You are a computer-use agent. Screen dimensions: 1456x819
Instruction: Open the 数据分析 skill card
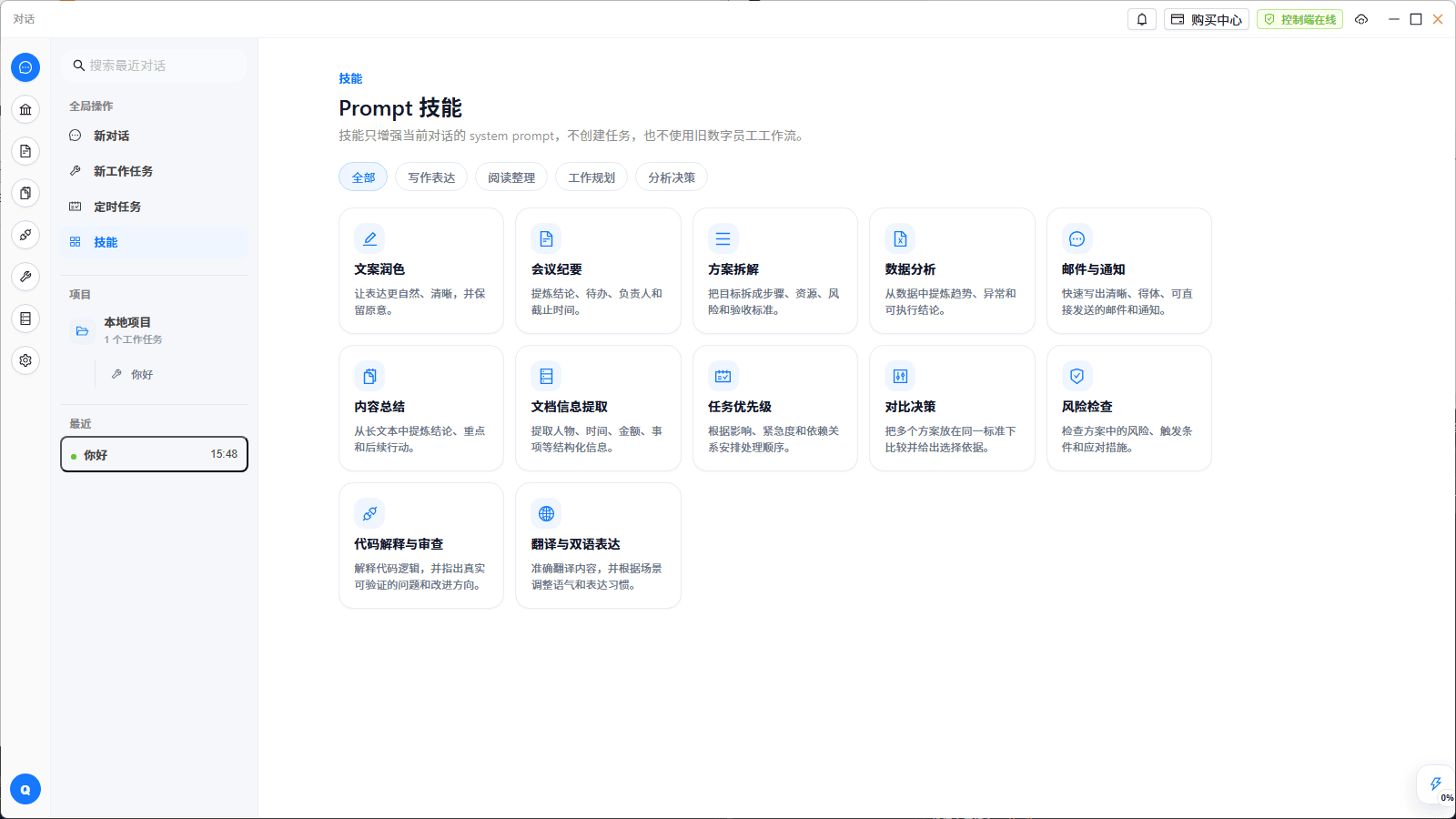coord(952,271)
